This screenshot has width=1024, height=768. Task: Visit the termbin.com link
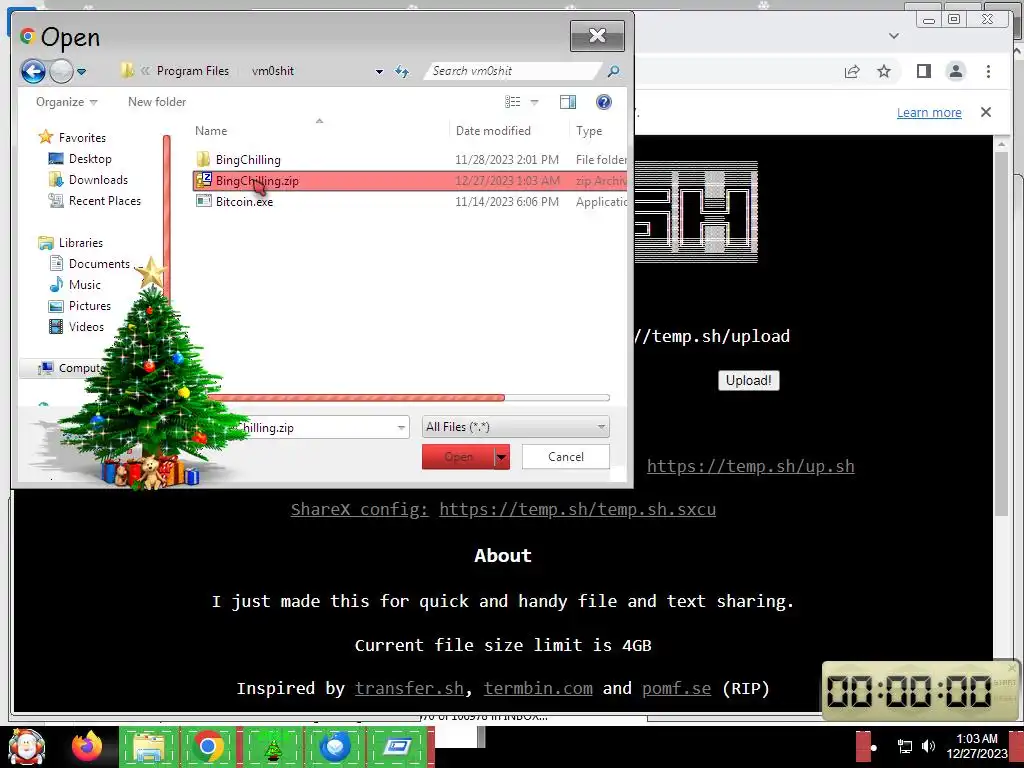538,688
